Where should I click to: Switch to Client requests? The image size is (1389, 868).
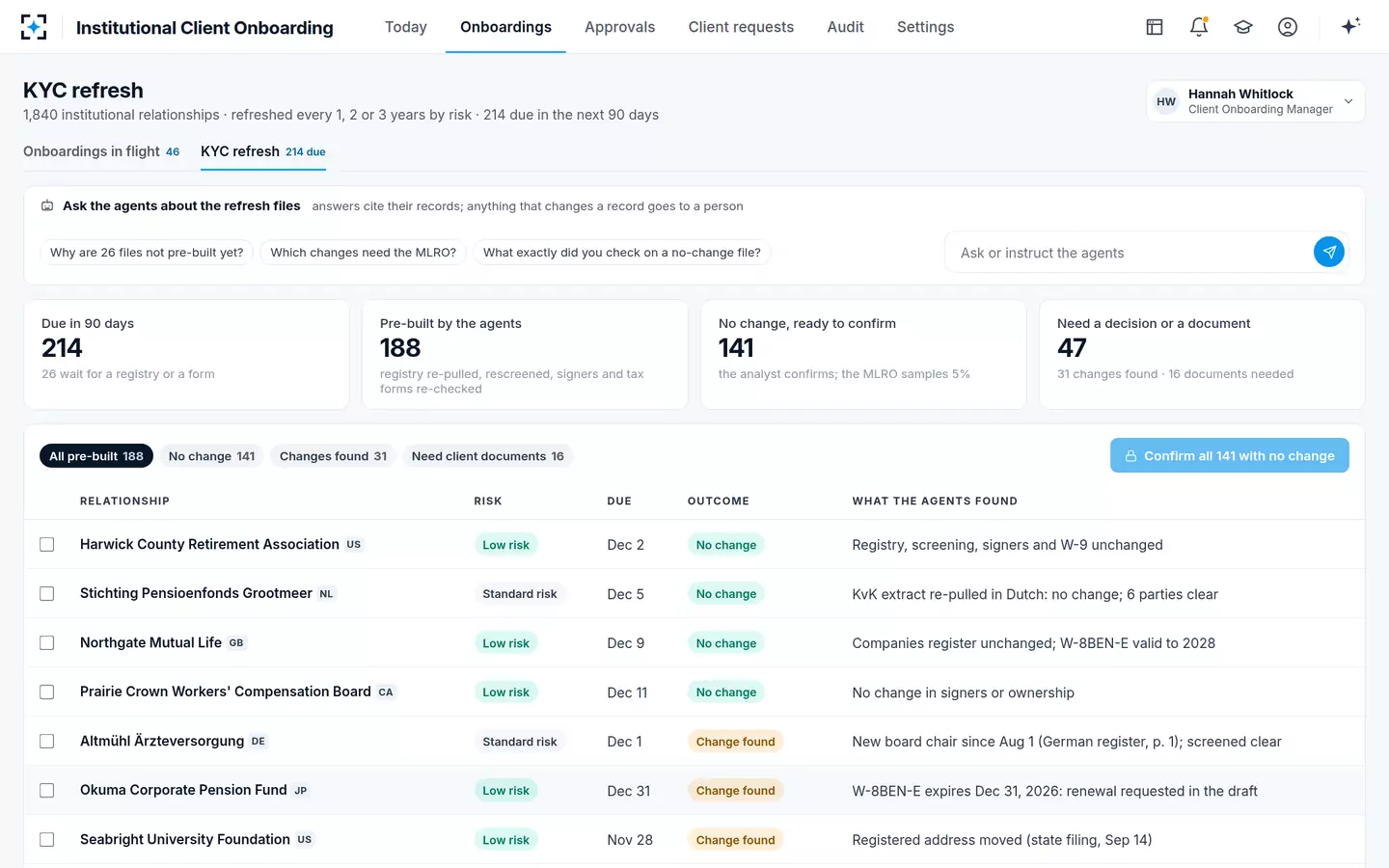(741, 27)
